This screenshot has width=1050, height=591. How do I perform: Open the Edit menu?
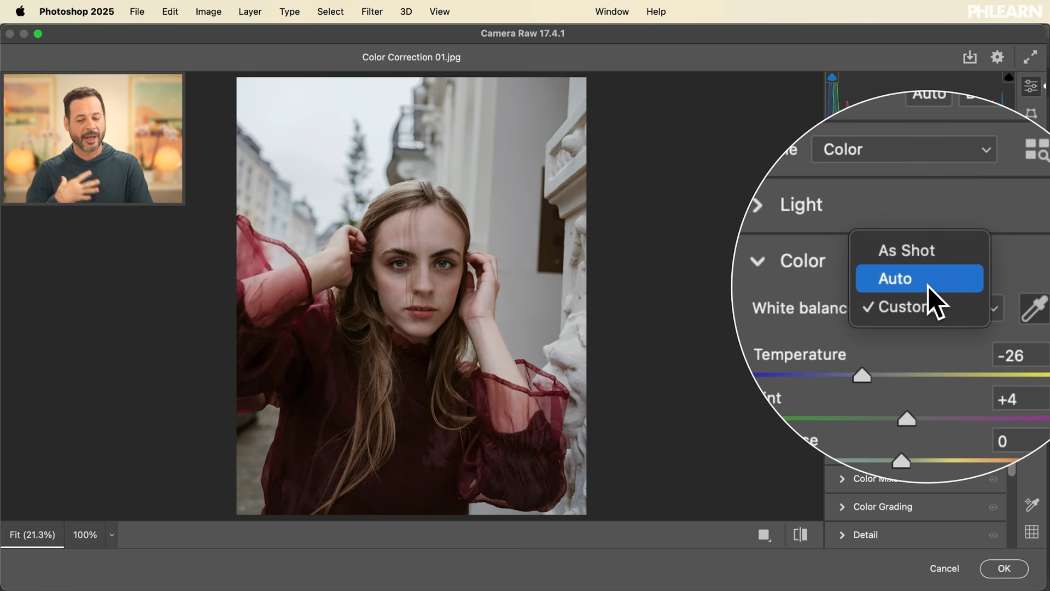[x=170, y=11]
